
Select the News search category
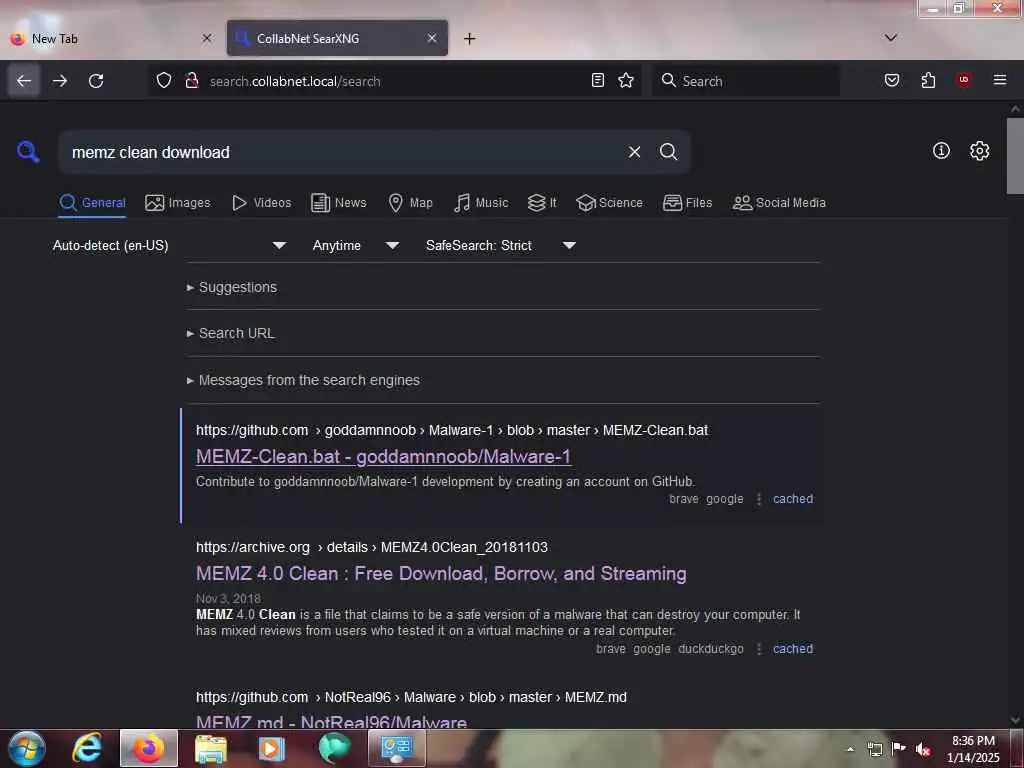click(339, 202)
